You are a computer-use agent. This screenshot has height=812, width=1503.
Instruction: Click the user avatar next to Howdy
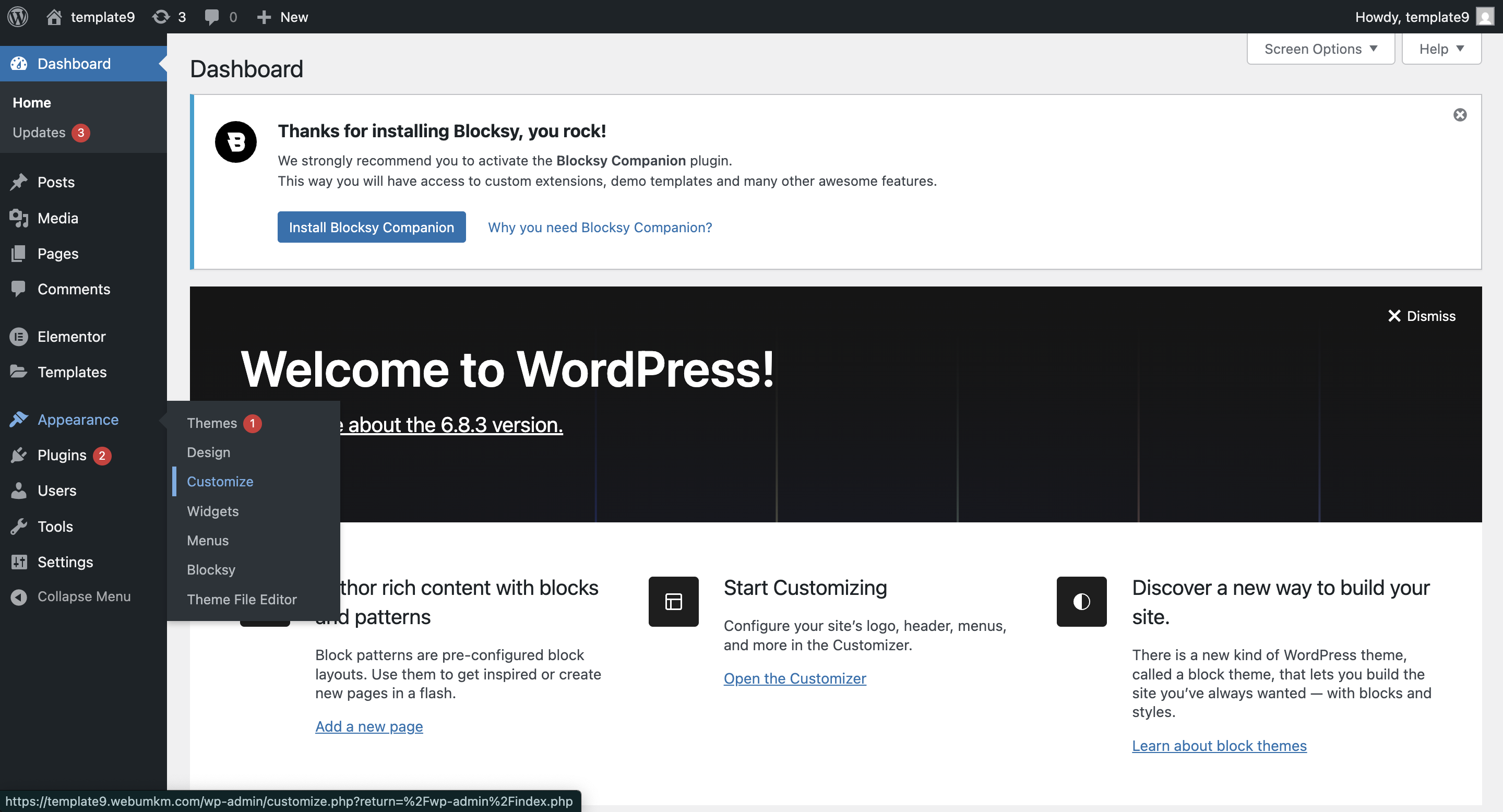(1484, 16)
